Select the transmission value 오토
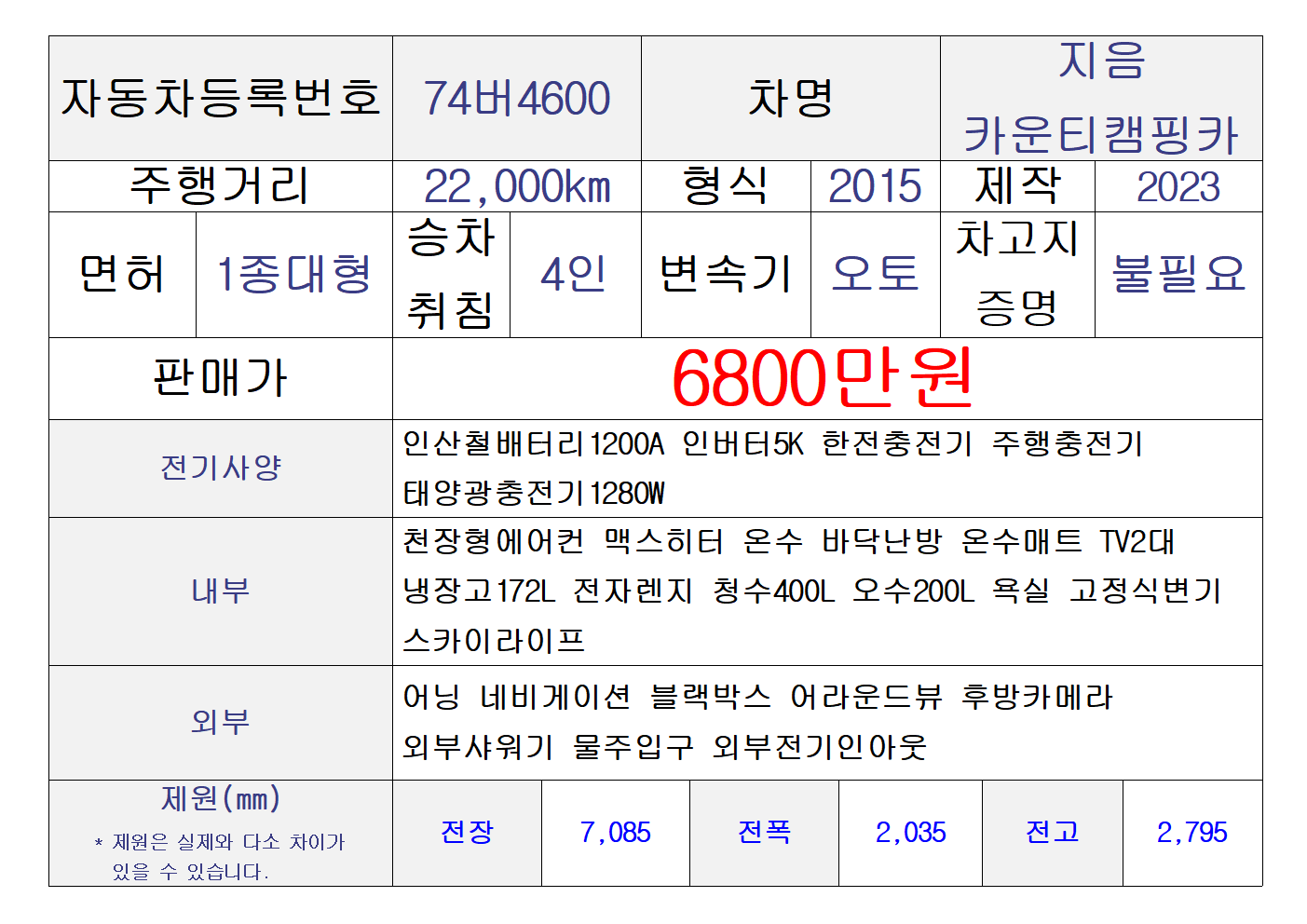 (x=874, y=275)
